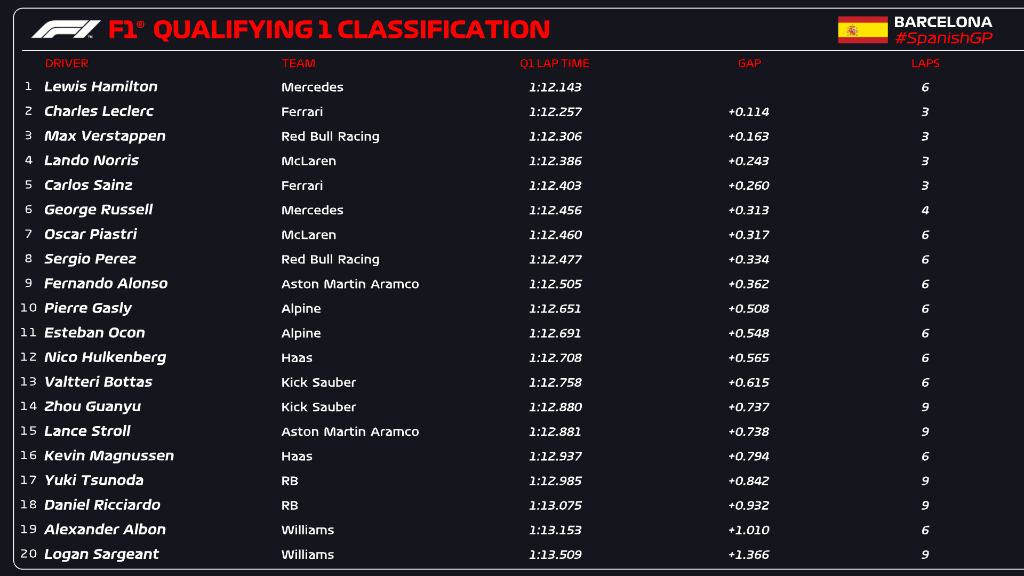Screen dimensions: 1024x576
Task: Click the #SpanishGP hashtag
Action: (x=943, y=38)
